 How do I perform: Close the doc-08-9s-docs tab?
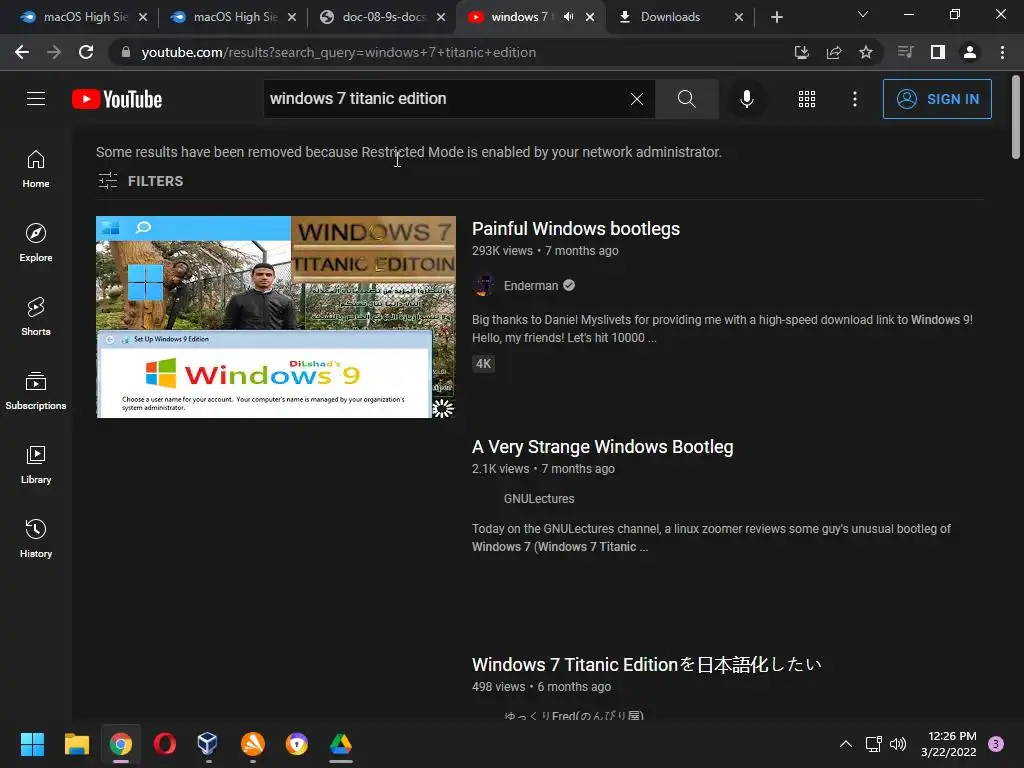(x=441, y=17)
